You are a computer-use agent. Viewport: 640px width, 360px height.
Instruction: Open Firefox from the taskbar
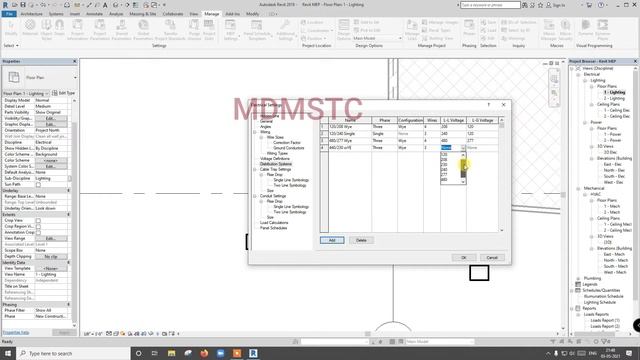pos(204,353)
